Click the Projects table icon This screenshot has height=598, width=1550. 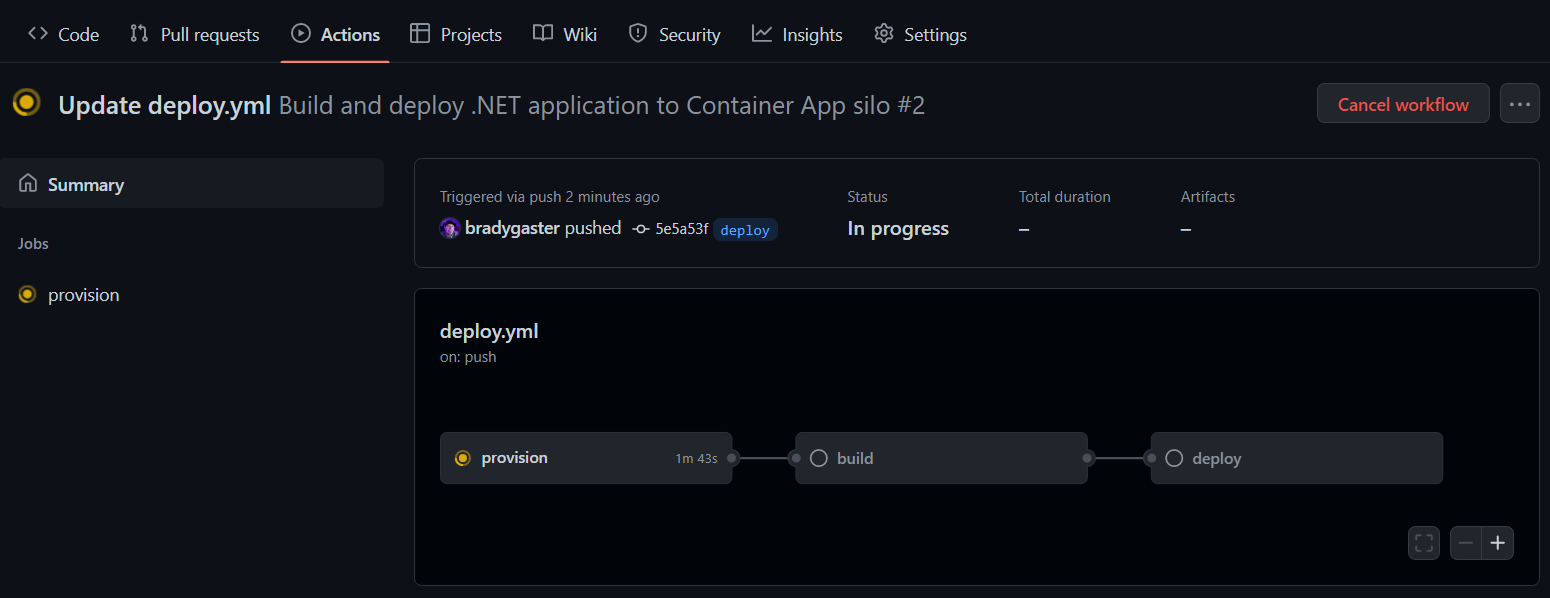[420, 33]
